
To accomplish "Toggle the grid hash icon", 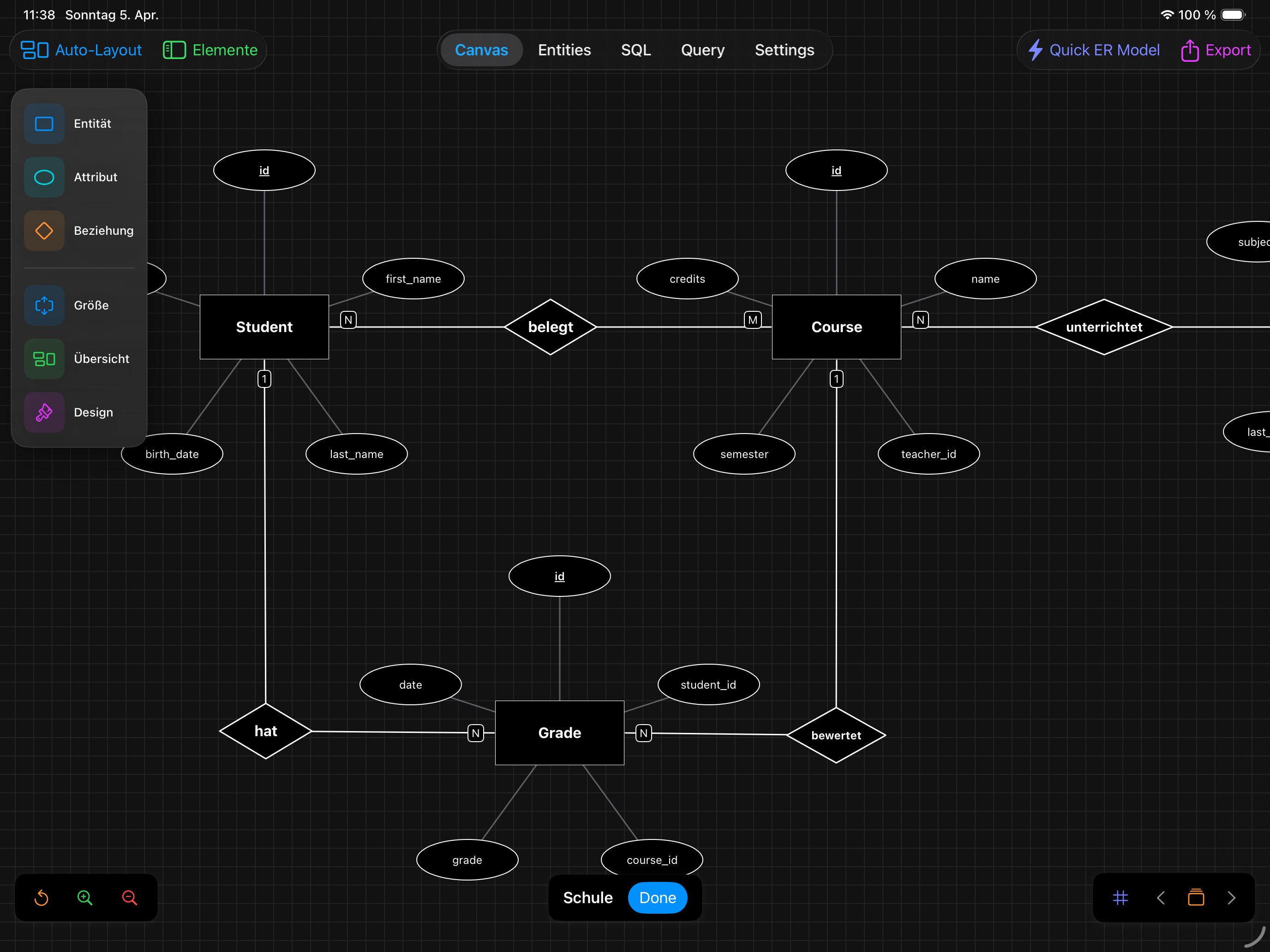I will 1120,898.
